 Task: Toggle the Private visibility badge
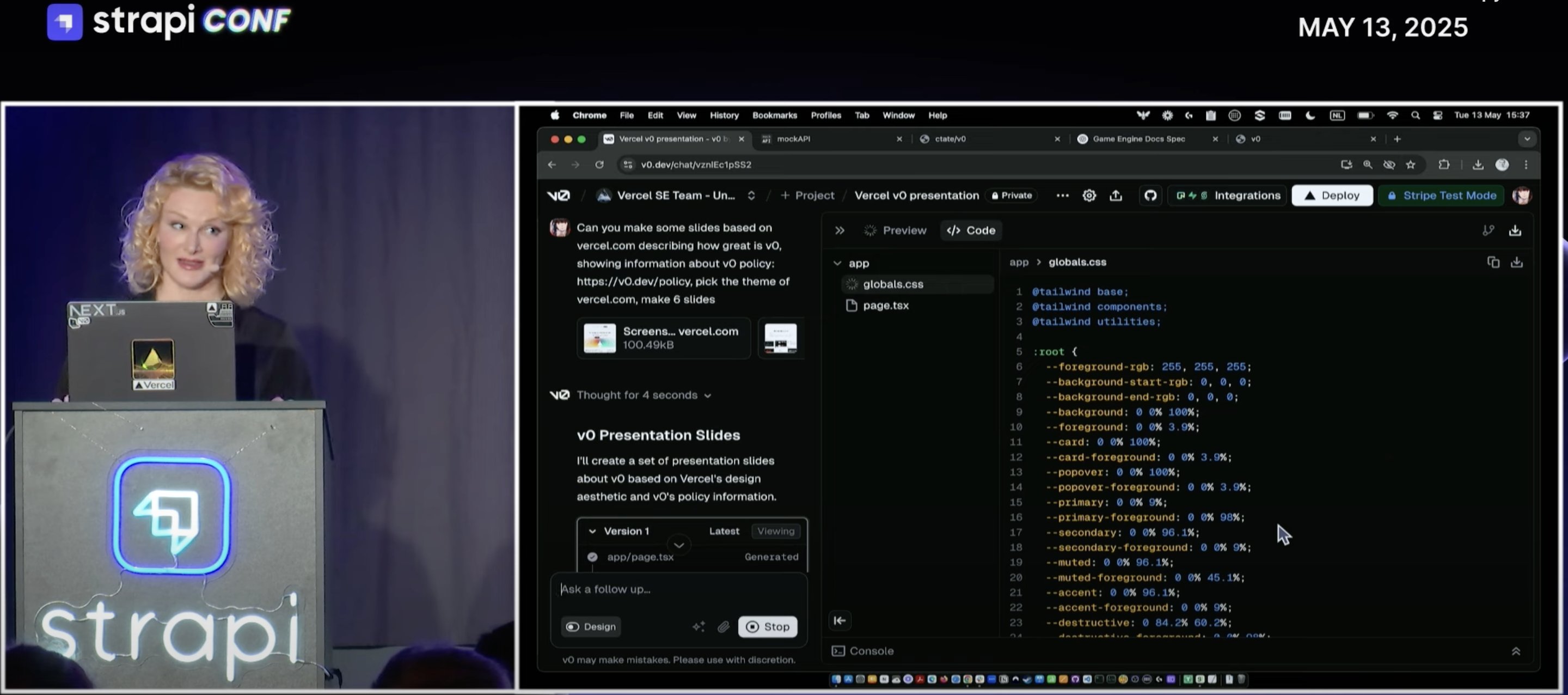(x=1012, y=196)
